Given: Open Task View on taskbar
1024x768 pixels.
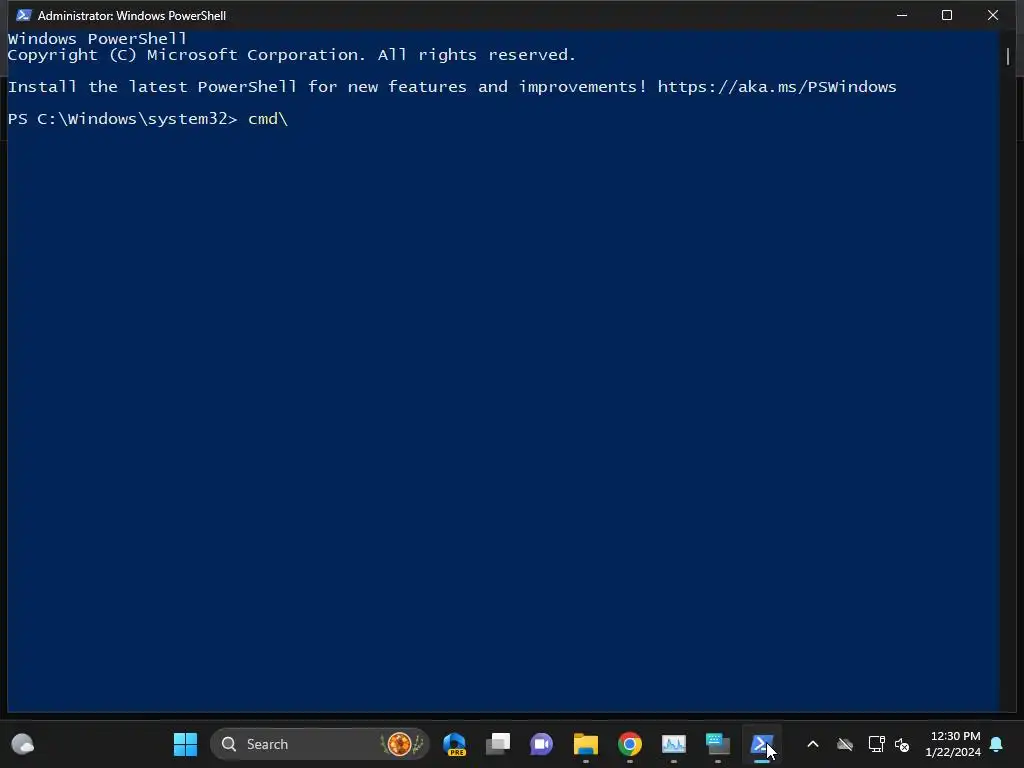Looking at the screenshot, I should (498, 744).
